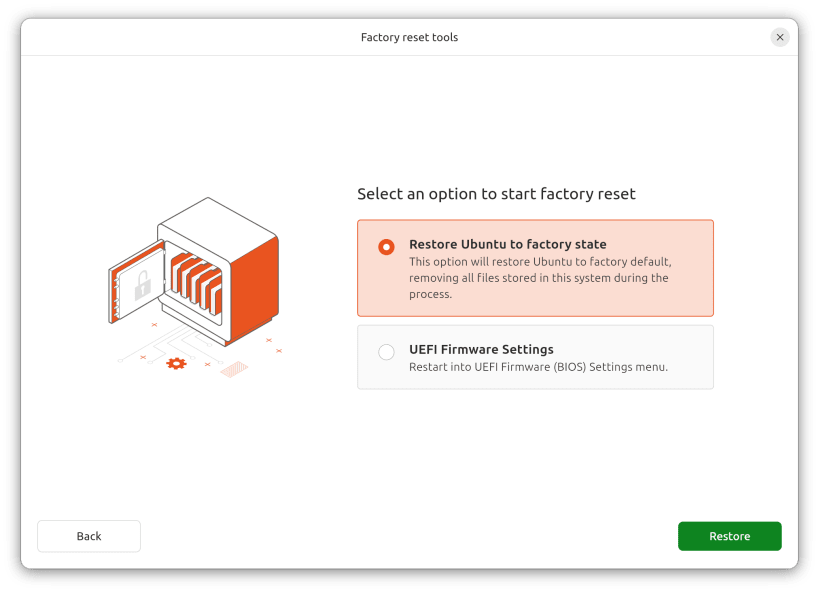Select the Restore Ubuntu to factory state radio button
819x592 pixels.
[x=386, y=247]
